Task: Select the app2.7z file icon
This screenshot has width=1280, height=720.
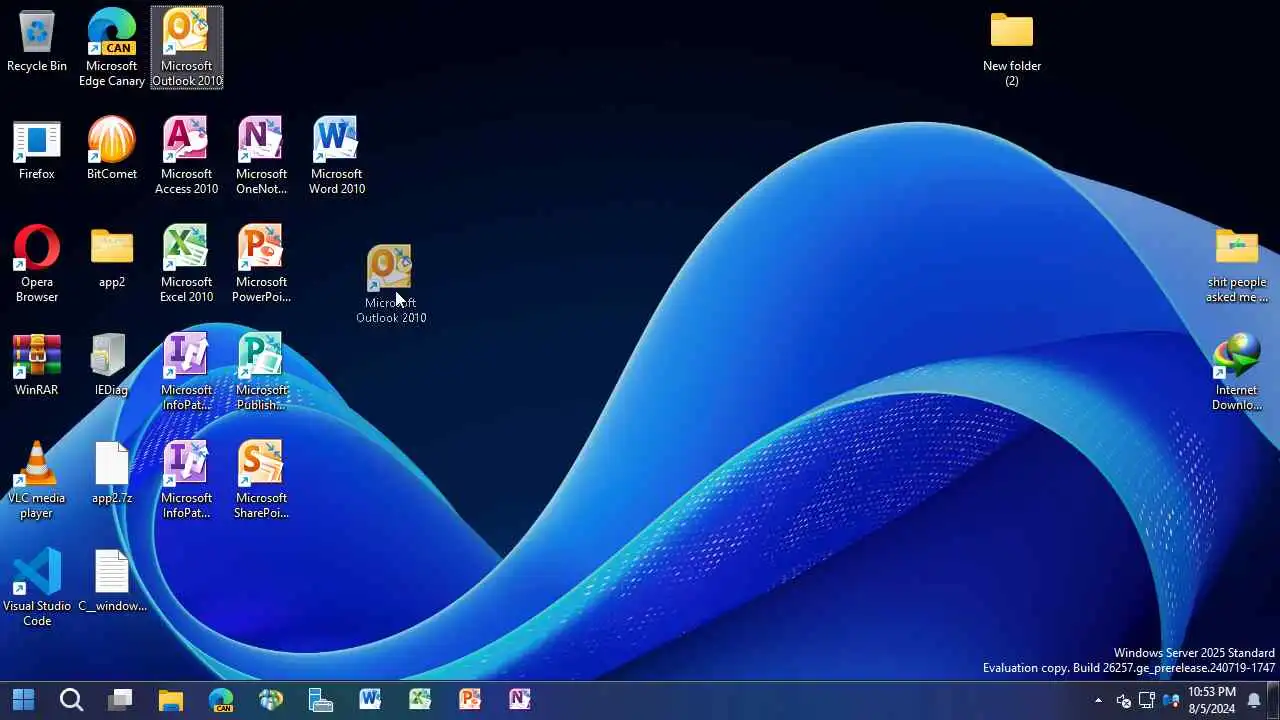Action: pos(112,474)
